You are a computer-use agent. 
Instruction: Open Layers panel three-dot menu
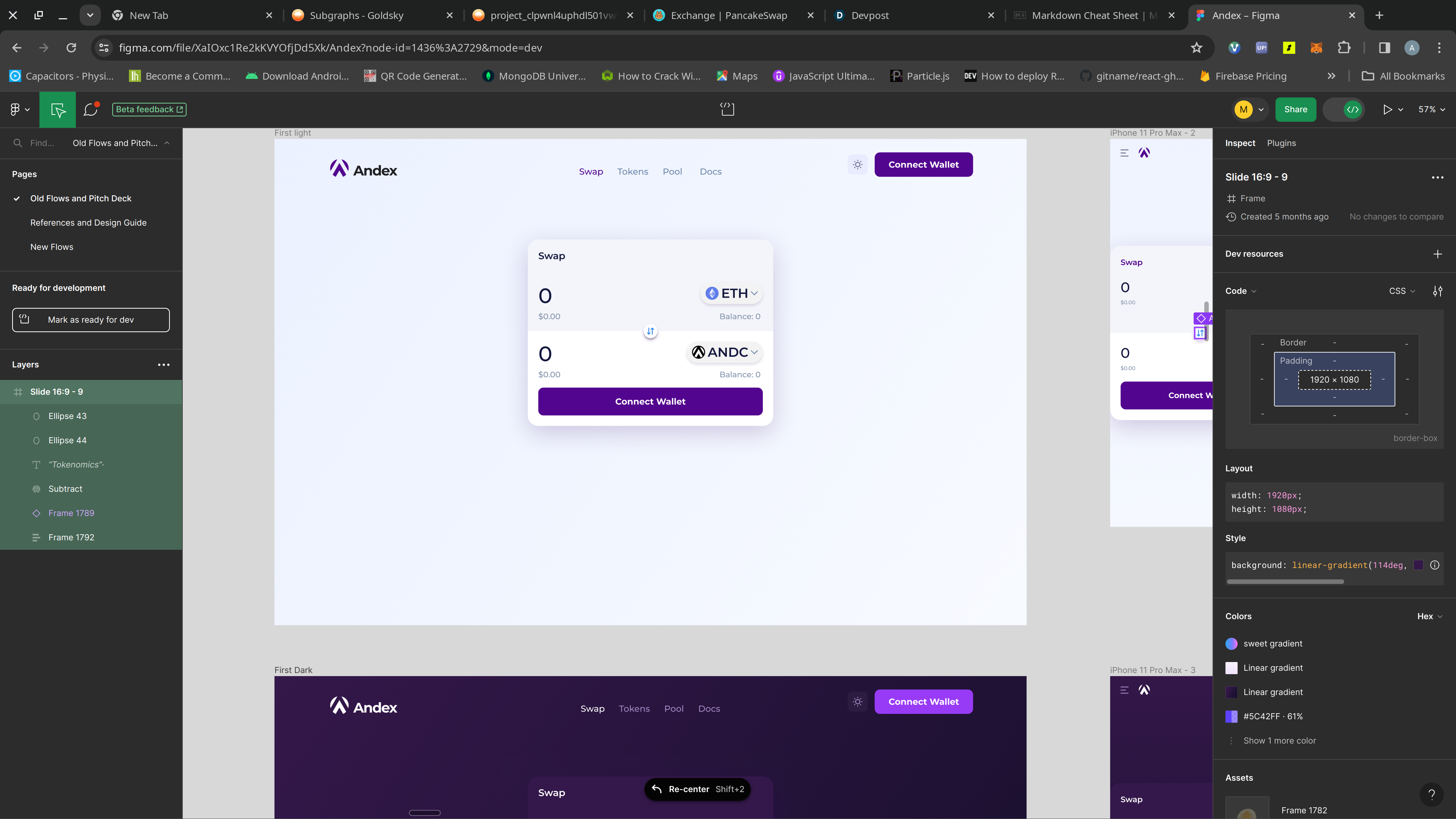[163, 364]
